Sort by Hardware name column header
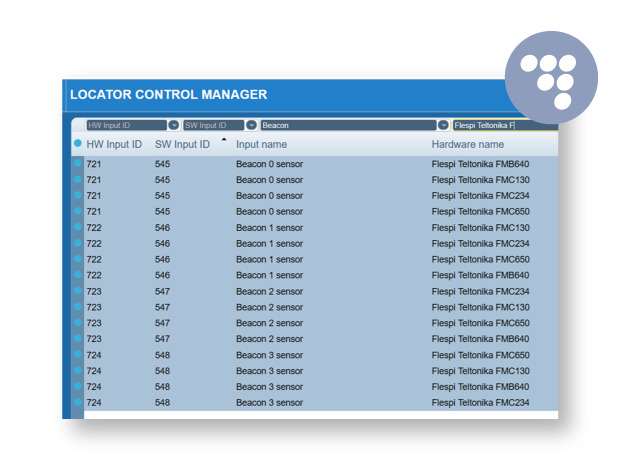629x460 pixels. point(468,144)
